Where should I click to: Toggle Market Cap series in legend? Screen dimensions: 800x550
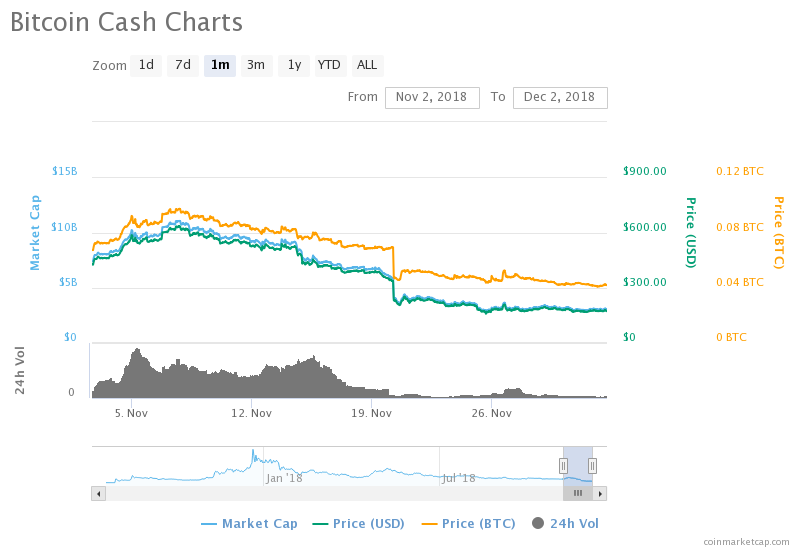(249, 523)
